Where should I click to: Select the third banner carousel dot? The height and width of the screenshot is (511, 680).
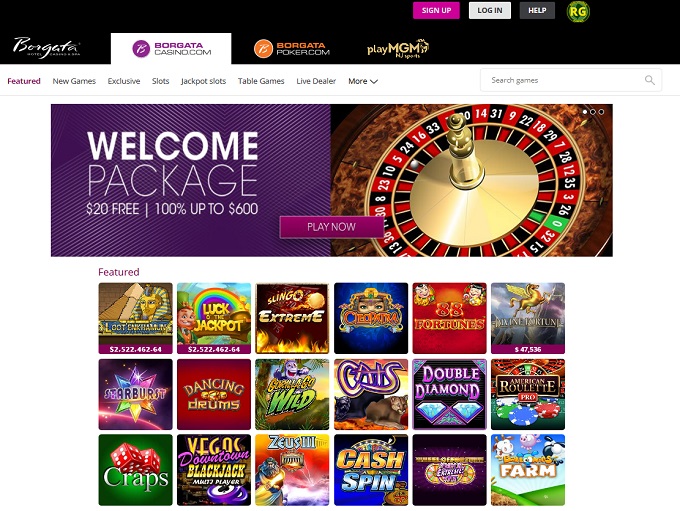pyautogui.click(x=601, y=112)
